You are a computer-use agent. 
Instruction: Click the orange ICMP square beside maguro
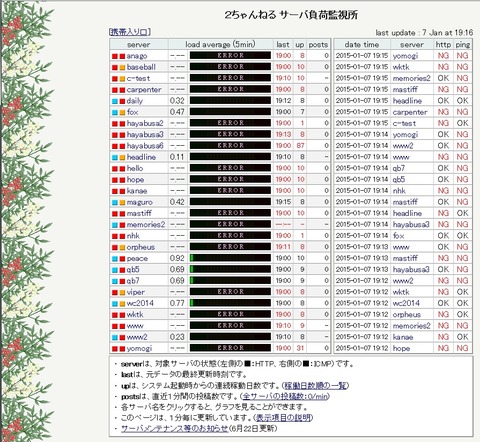point(122,203)
